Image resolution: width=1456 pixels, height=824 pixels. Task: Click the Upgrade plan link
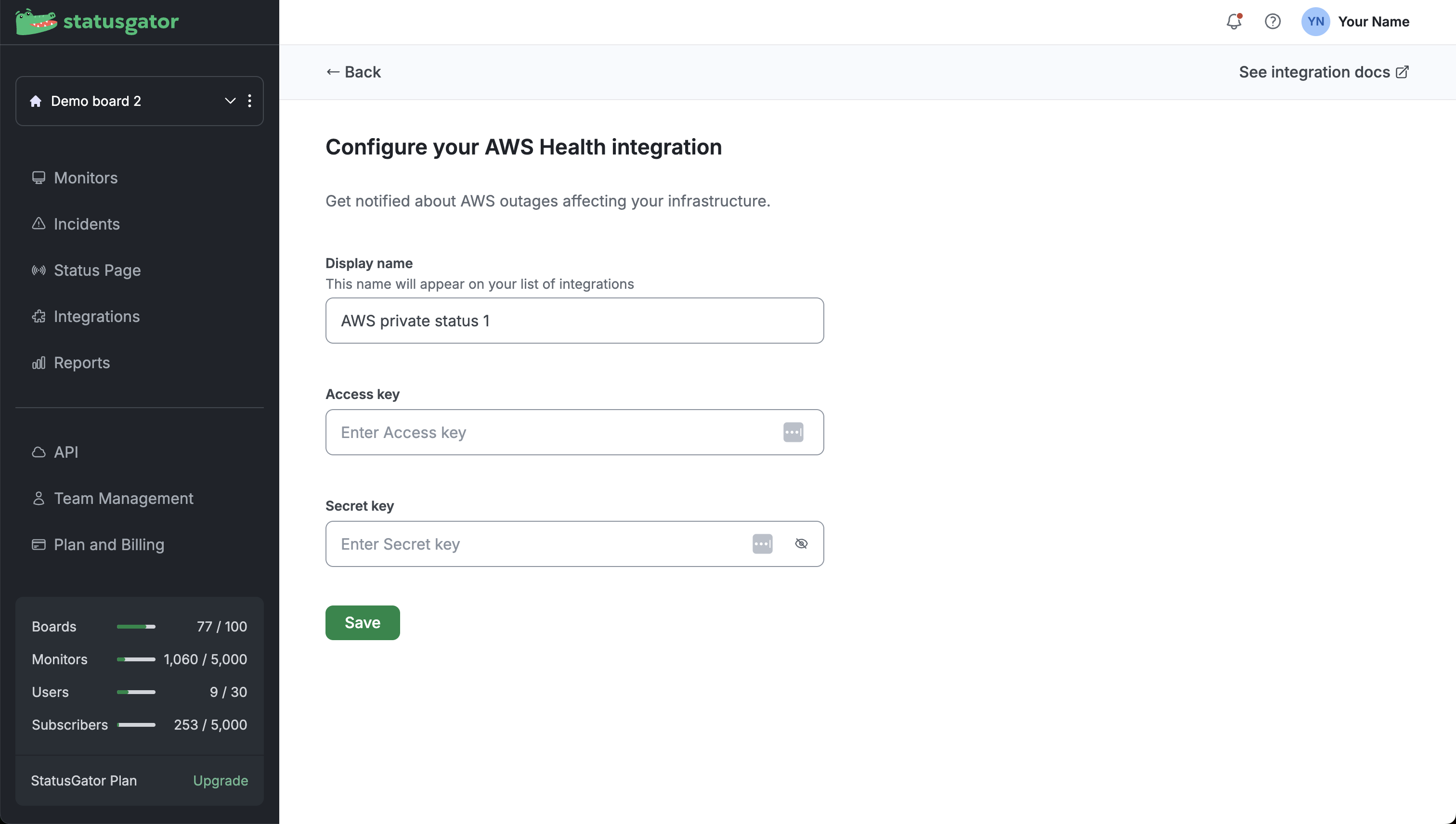pyautogui.click(x=220, y=780)
